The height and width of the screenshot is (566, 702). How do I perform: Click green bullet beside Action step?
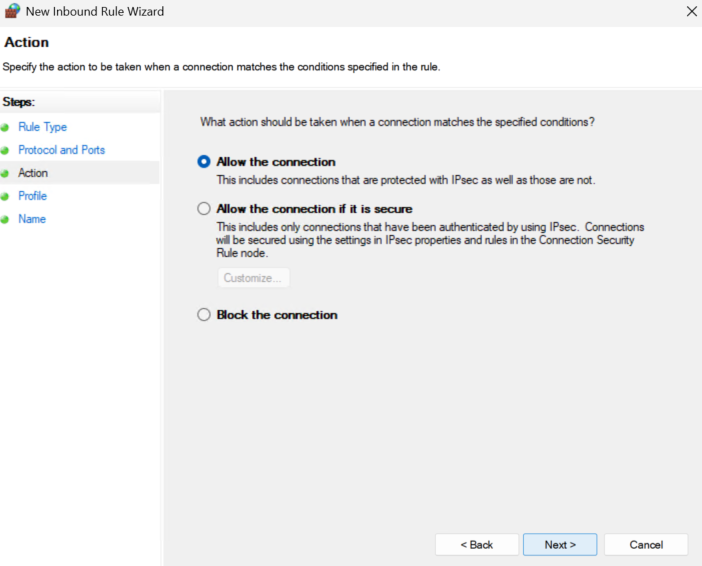[x=5, y=174]
